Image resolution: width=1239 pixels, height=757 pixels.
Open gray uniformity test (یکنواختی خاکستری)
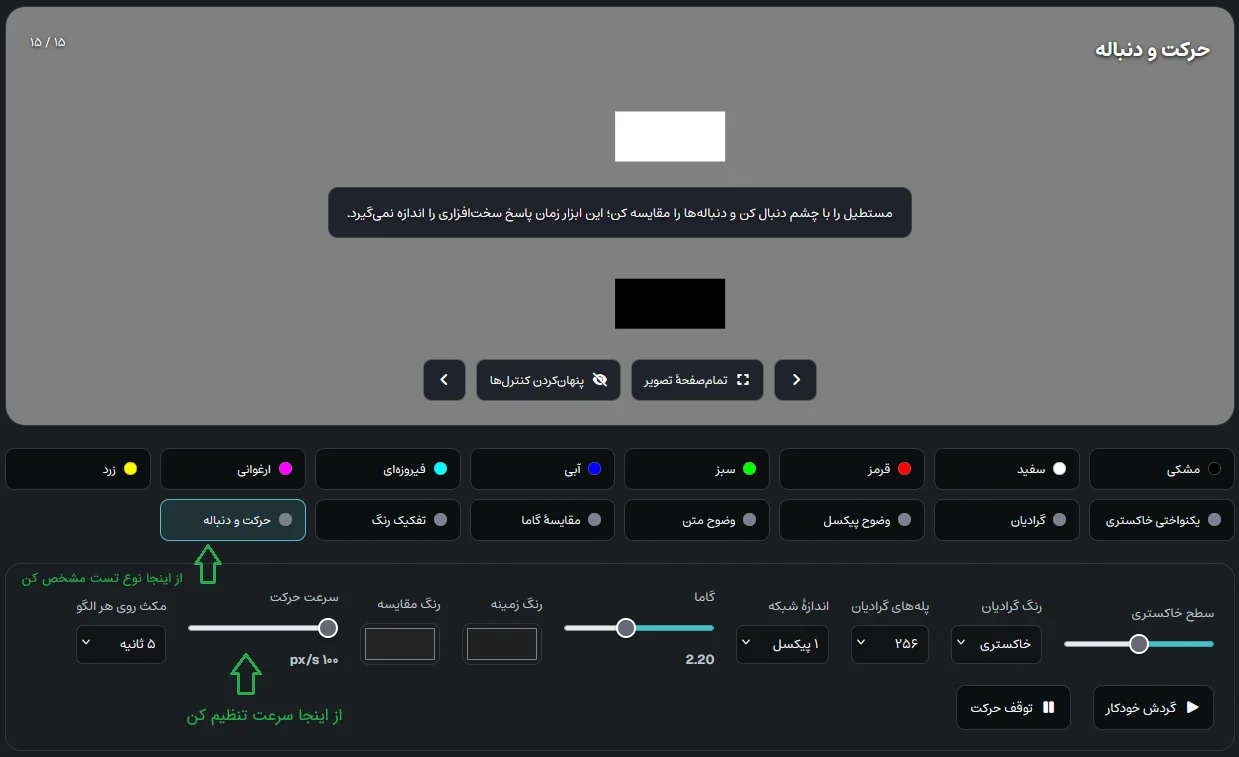tap(1161, 520)
